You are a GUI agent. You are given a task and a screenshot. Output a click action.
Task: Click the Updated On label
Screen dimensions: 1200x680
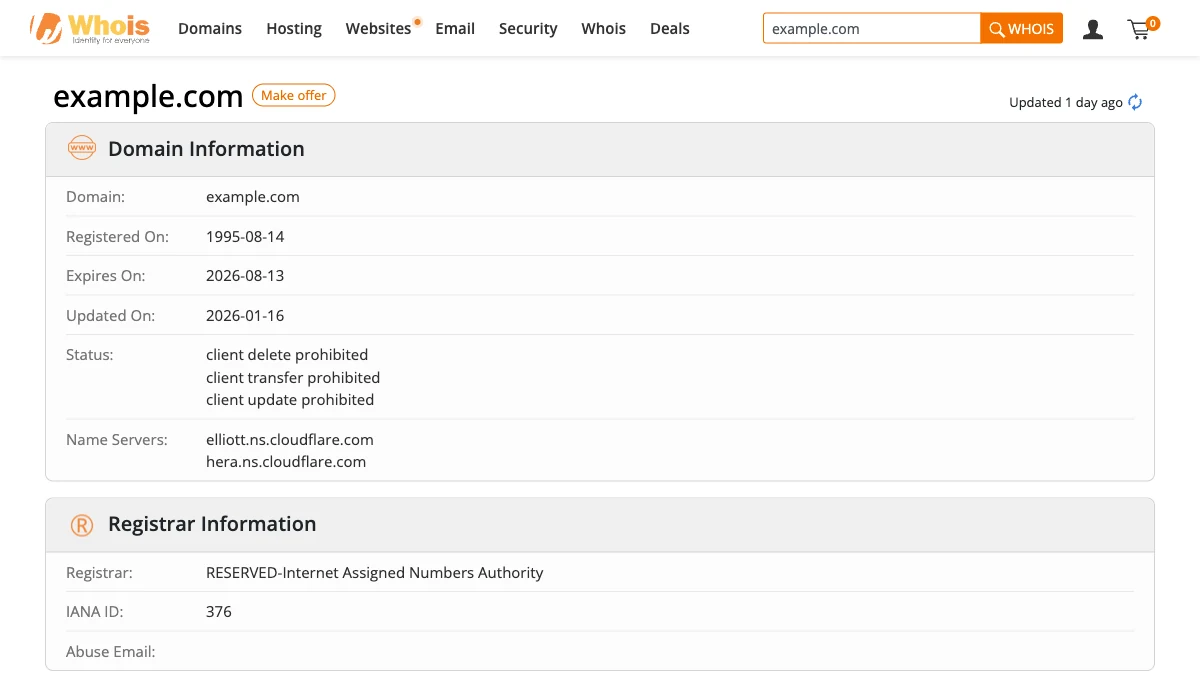[x=110, y=316]
